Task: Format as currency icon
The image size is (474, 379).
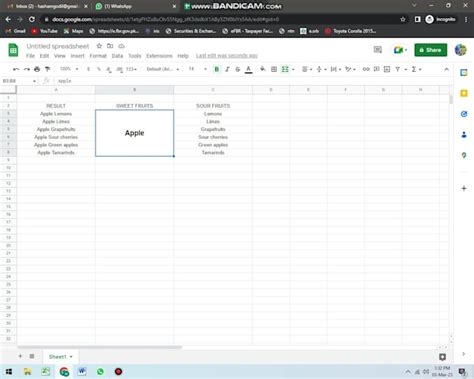Action: click(88, 69)
